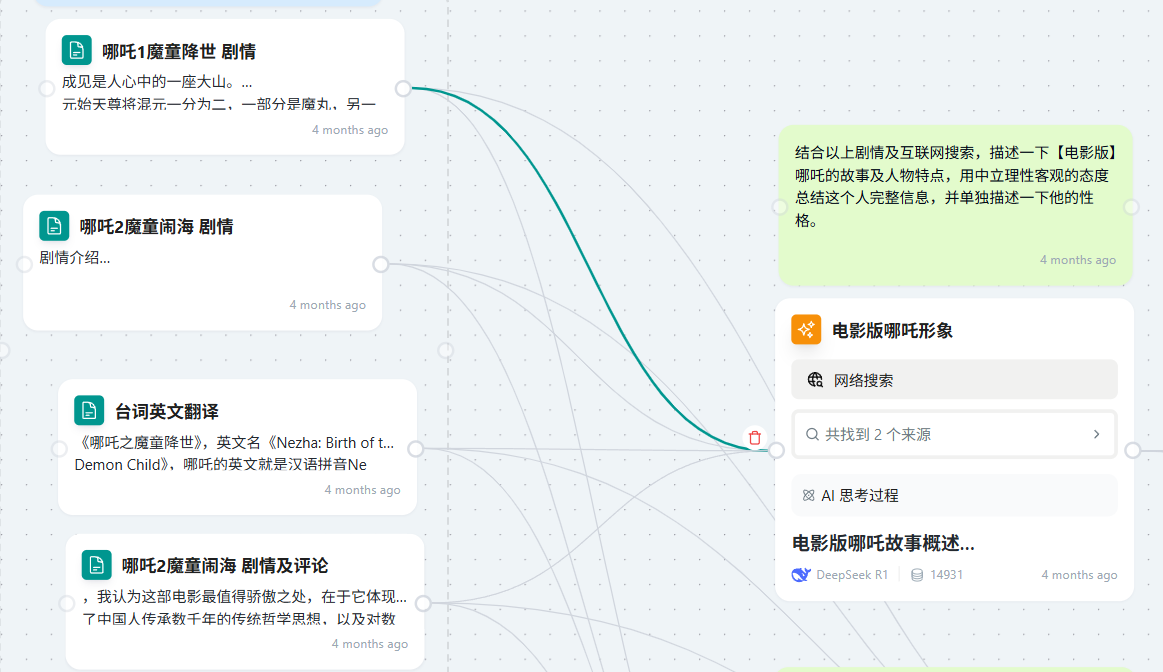Click the document icon of 哪吒2魔童闹海 剧情及评论 card
Image resolution: width=1163 pixels, height=672 pixels.
pyautogui.click(x=96, y=564)
